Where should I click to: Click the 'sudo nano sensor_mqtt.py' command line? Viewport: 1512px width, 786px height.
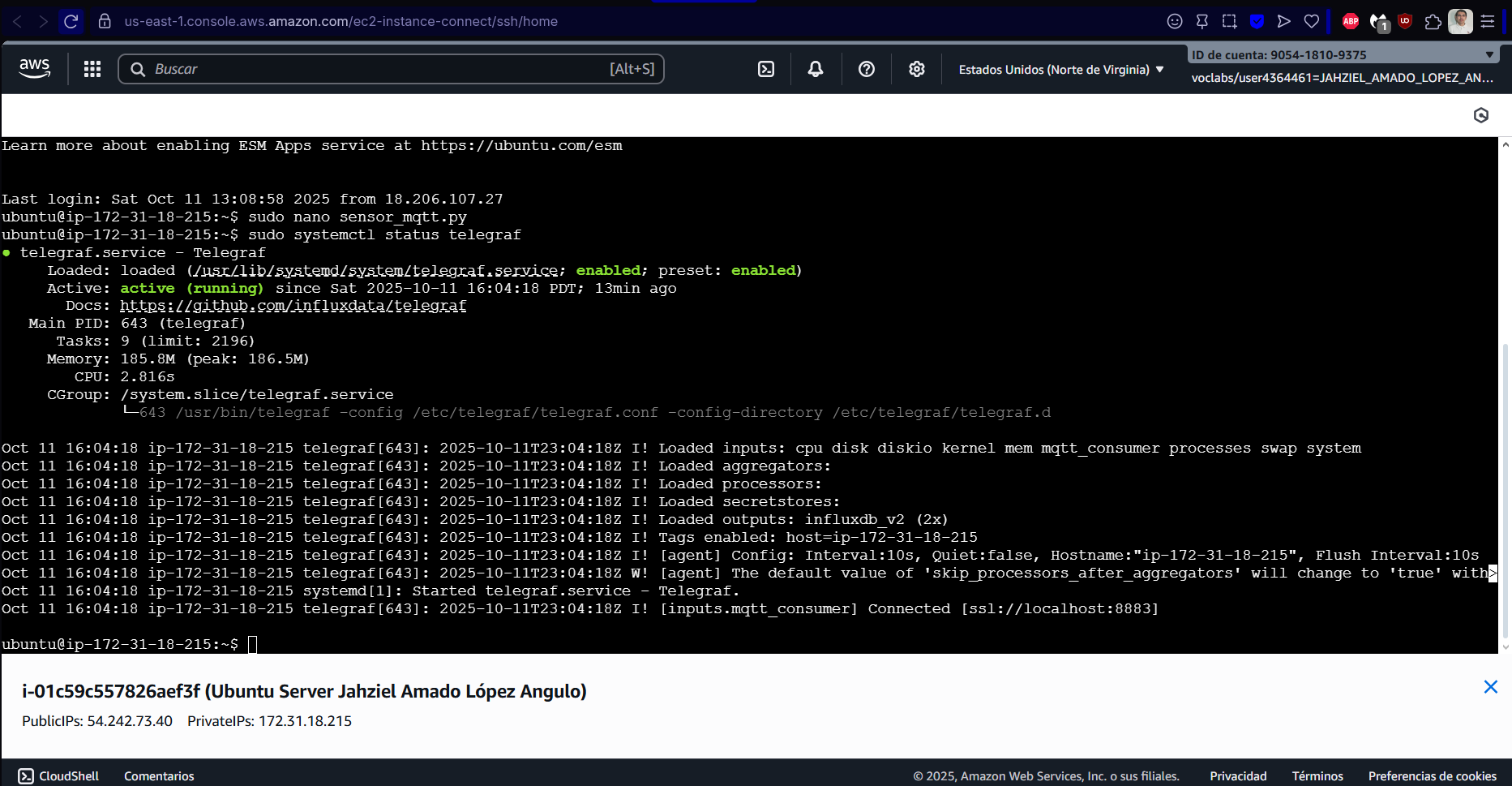pos(358,217)
